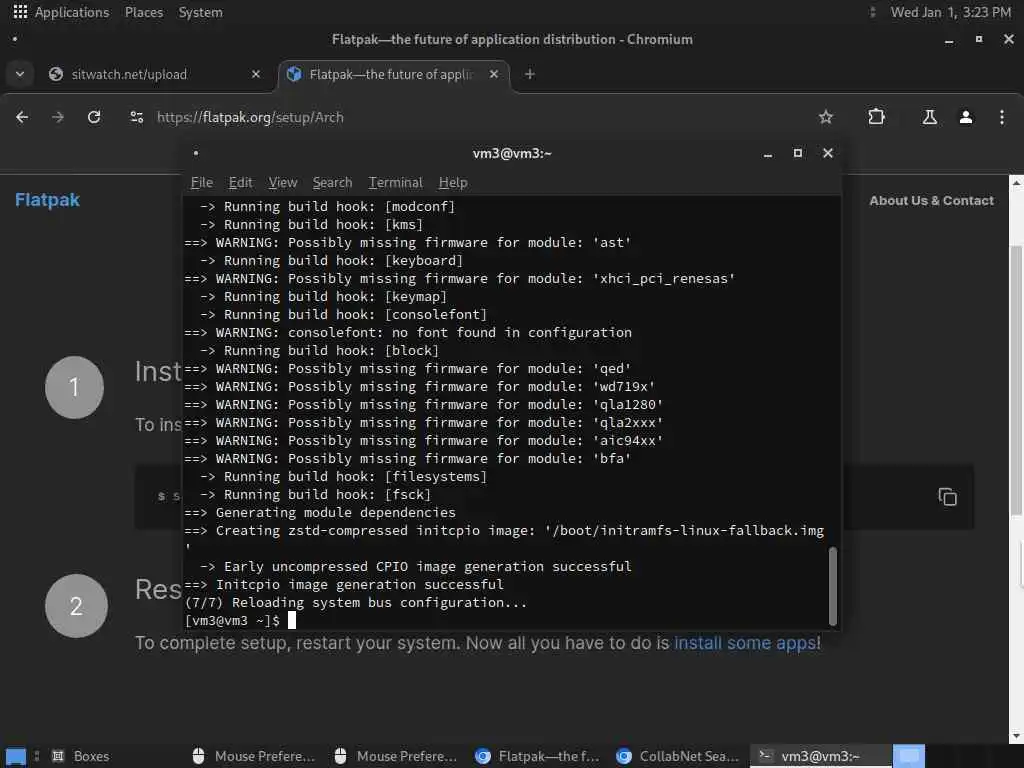Open a new Chromium tab

pyautogui.click(x=530, y=74)
